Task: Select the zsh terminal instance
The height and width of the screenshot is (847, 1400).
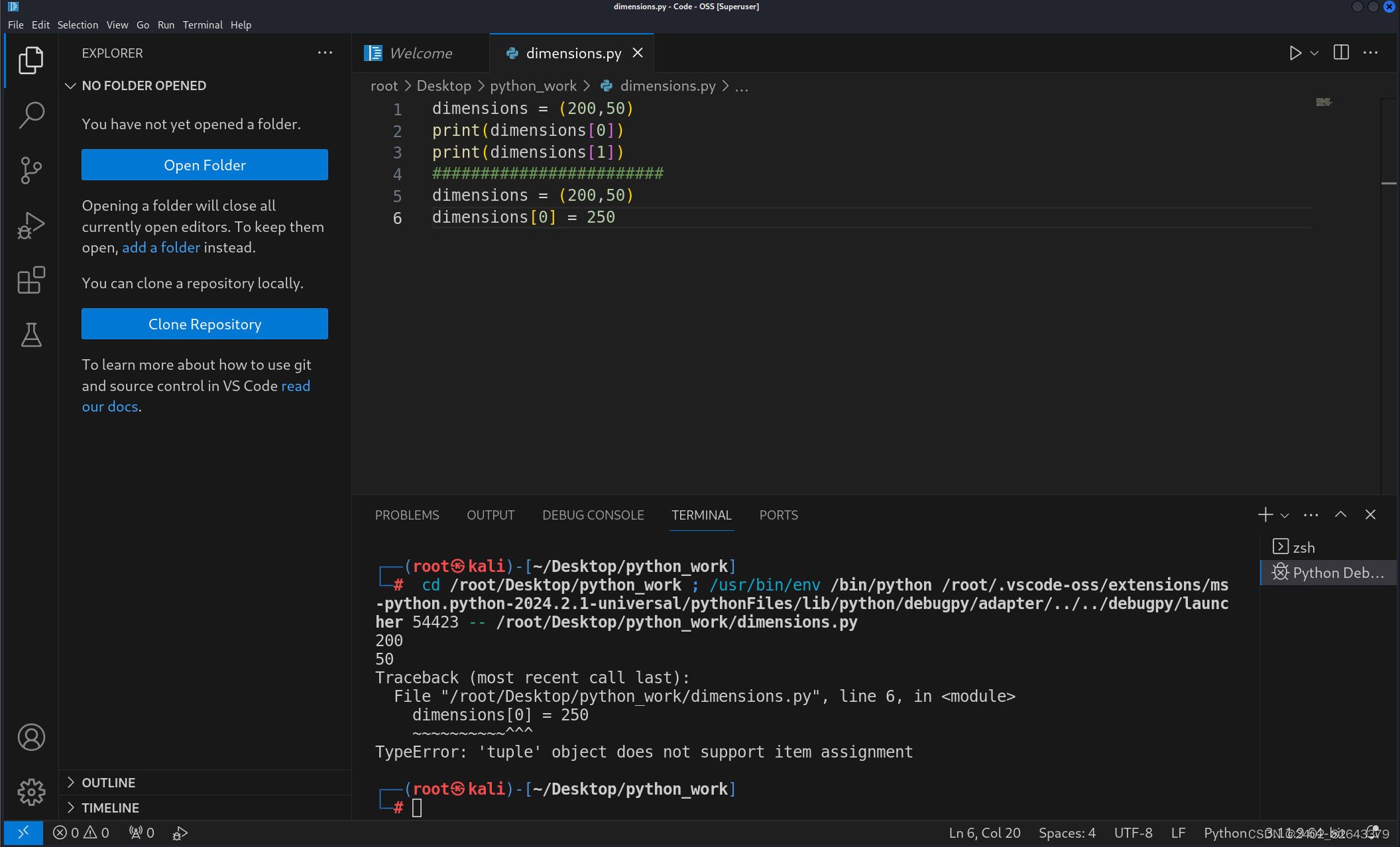Action: [1328, 547]
